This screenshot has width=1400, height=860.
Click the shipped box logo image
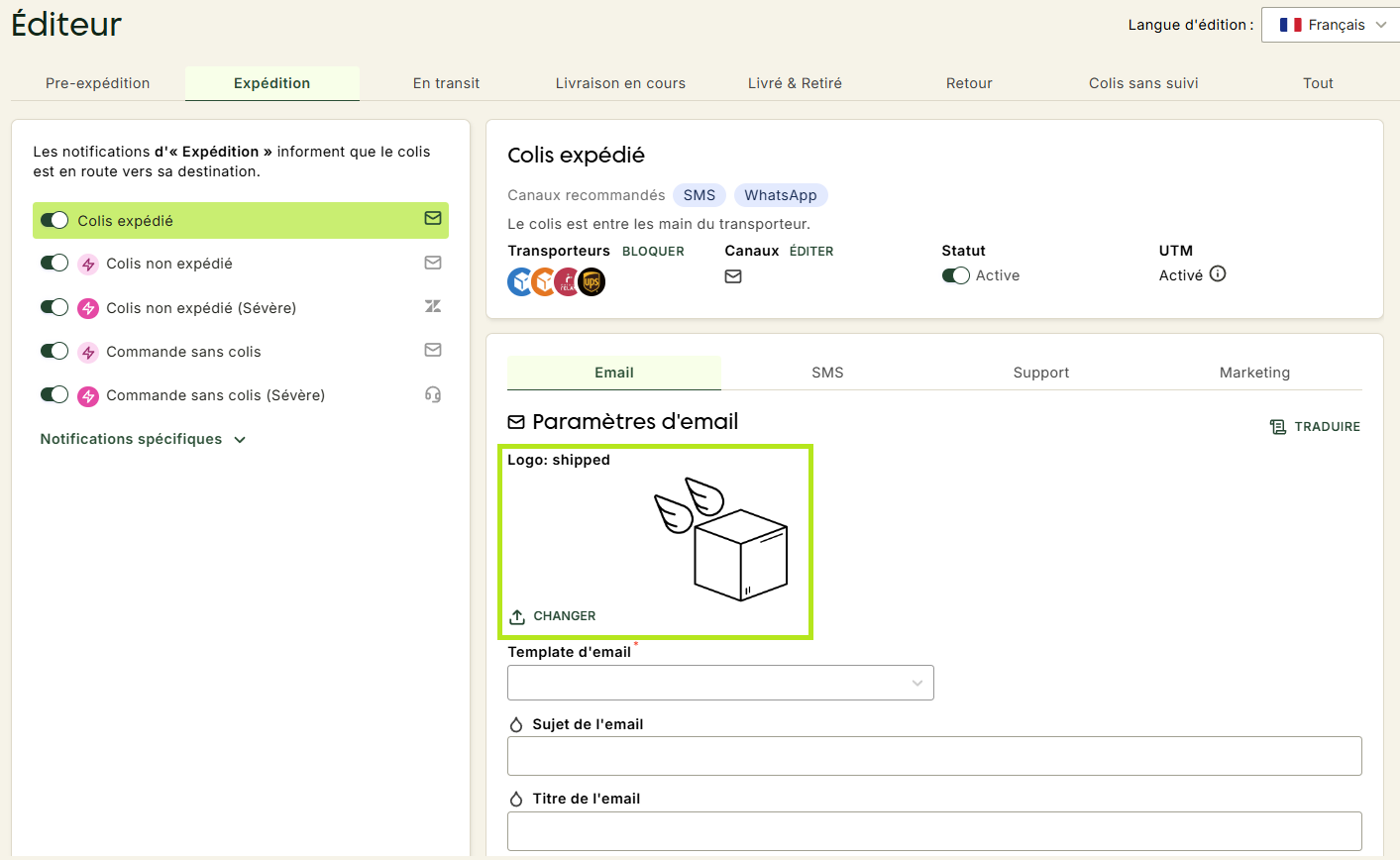(x=721, y=539)
